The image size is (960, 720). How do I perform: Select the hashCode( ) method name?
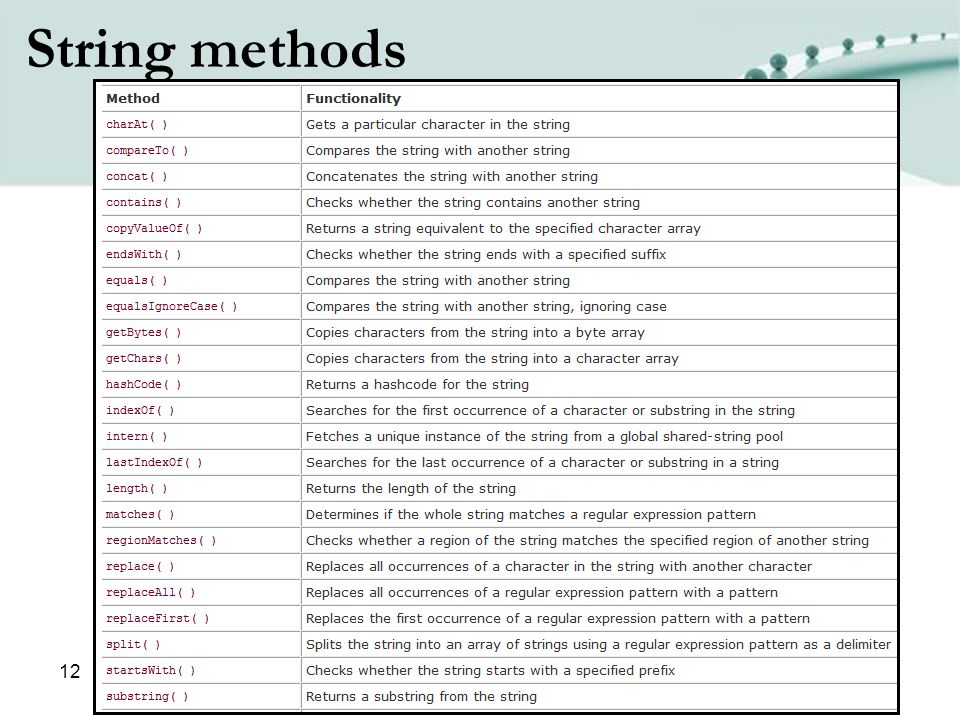point(143,384)
